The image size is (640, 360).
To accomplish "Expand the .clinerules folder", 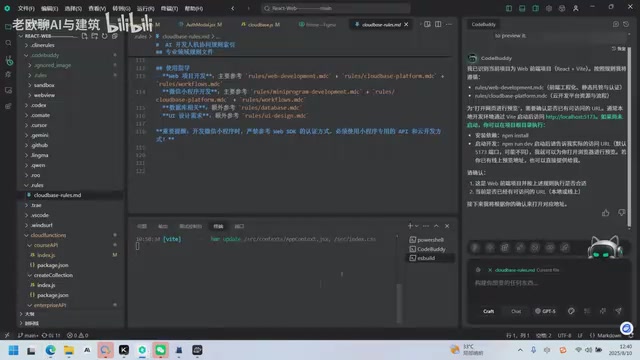I will [x=42, y=45].
